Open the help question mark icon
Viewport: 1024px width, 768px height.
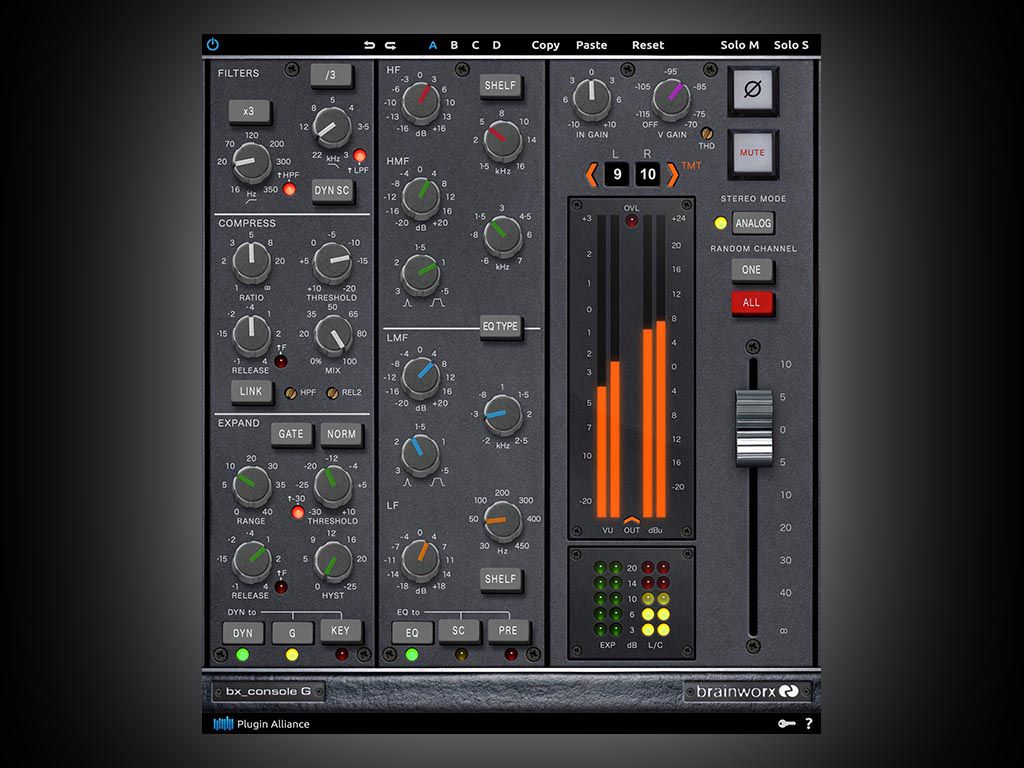[x=808, y=724]
